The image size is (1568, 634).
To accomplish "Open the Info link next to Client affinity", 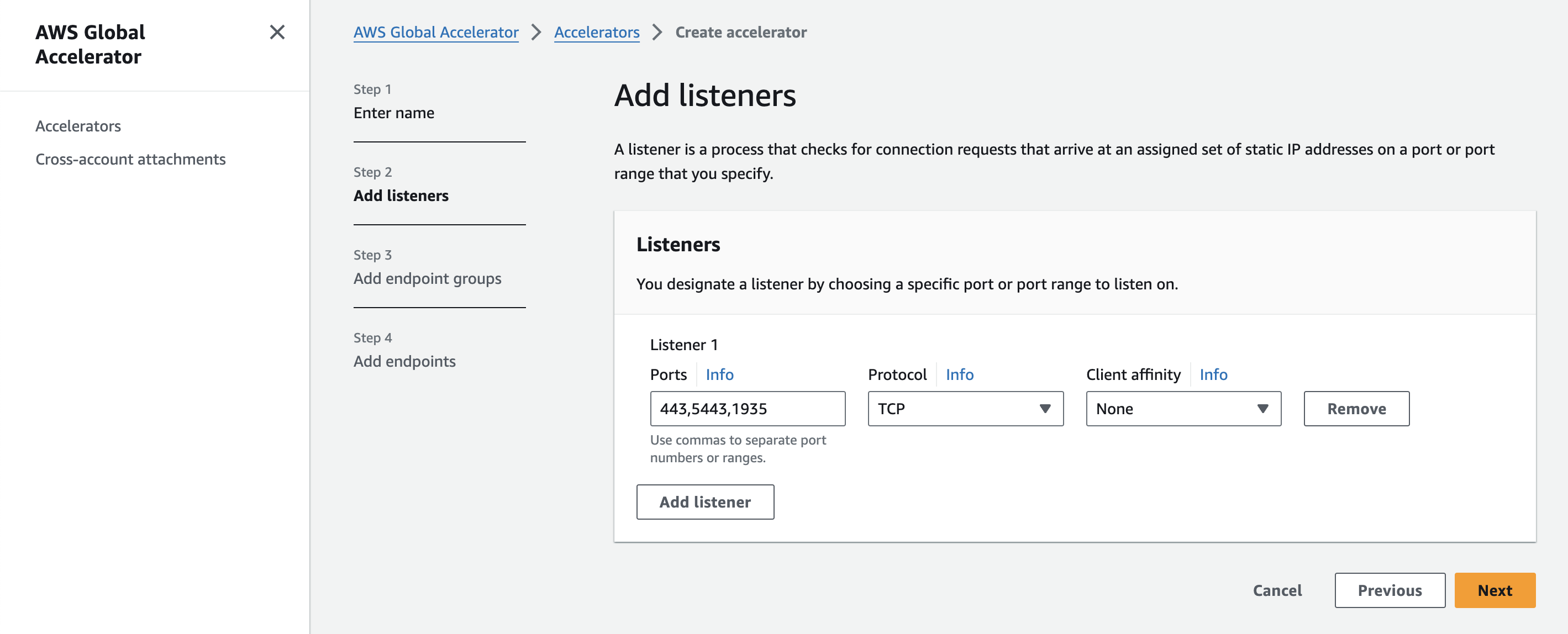I will pyautogui.click(x=1213, y=374).
